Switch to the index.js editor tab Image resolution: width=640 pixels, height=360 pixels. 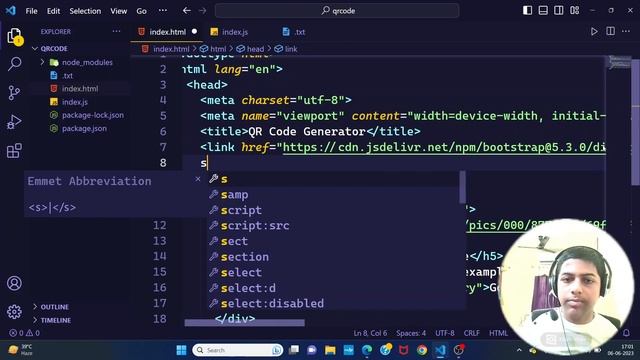[235, 32]
